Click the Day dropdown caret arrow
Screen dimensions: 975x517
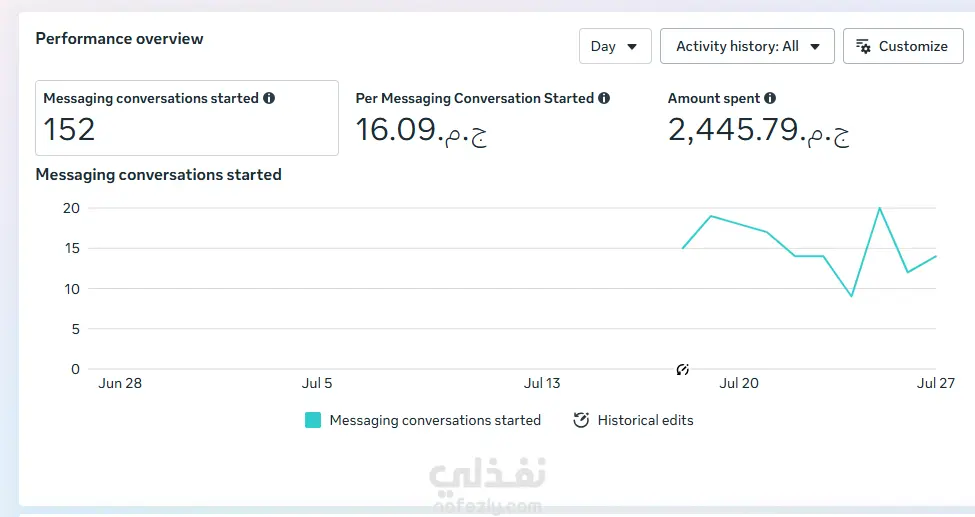632,47
